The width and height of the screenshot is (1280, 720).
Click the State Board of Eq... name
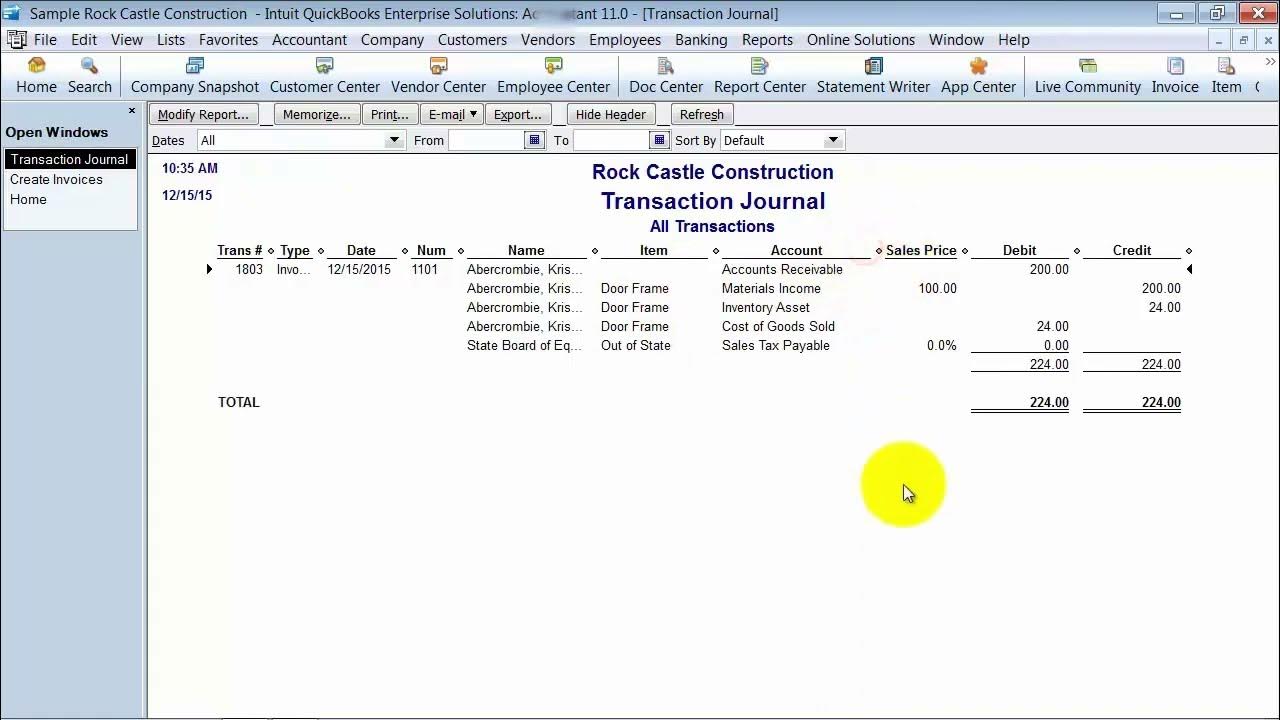[x=524, y=345]
